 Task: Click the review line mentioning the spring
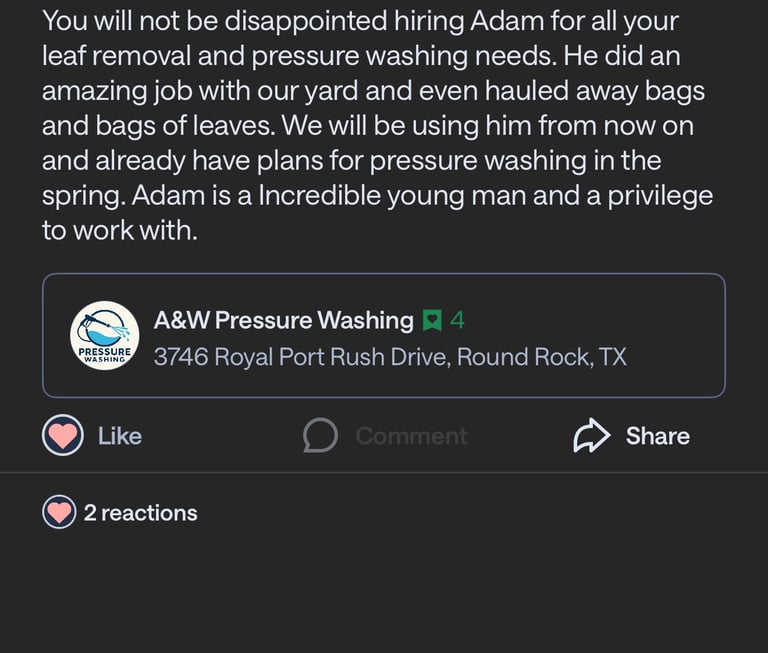pyautogui.click(x=351, y=161)
